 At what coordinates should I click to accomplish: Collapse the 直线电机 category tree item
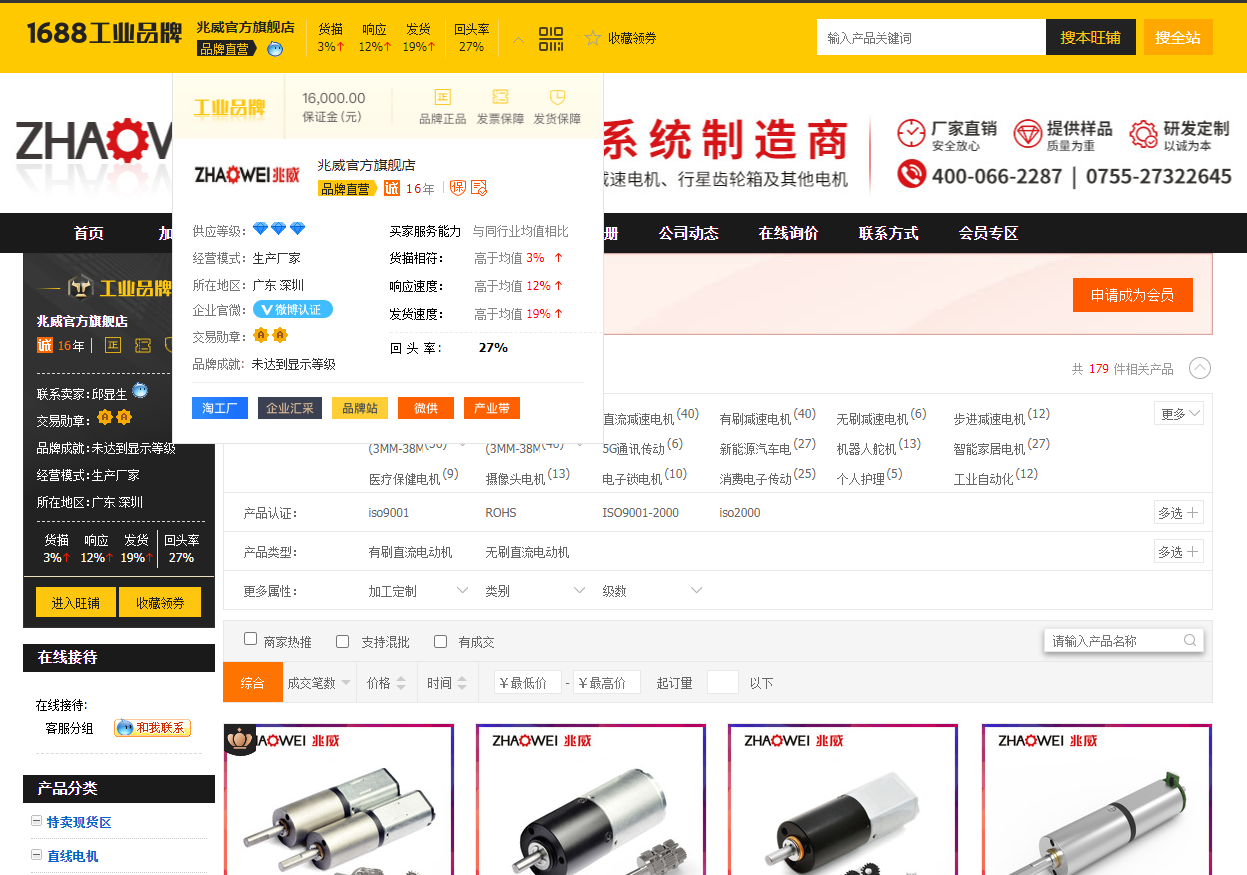pyautogui.click(x=36, y=856)
